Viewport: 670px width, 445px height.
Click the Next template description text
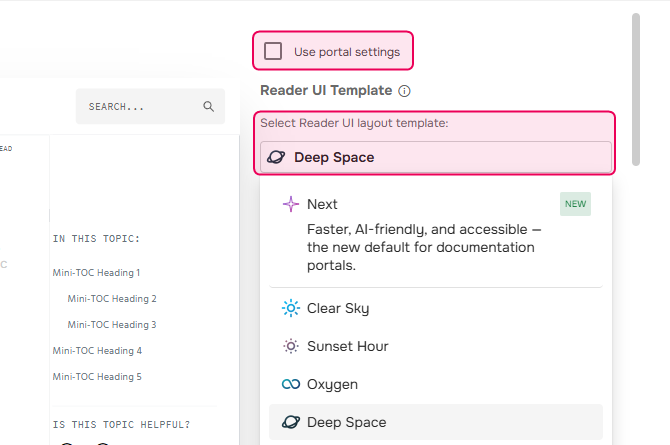pyautogui.click(x=424, y=248)
